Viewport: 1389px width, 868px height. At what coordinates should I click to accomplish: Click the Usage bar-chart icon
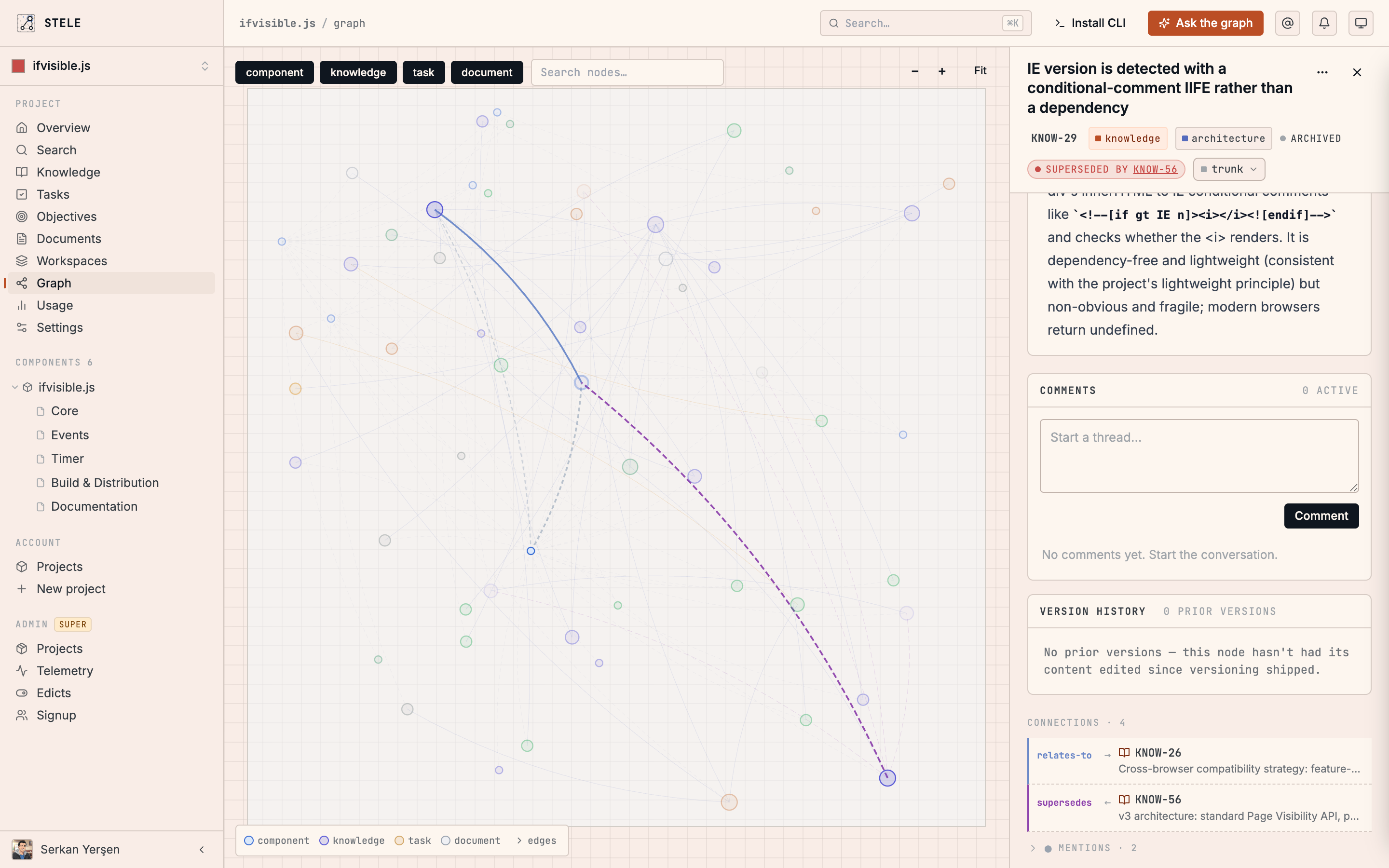[22, 305]
